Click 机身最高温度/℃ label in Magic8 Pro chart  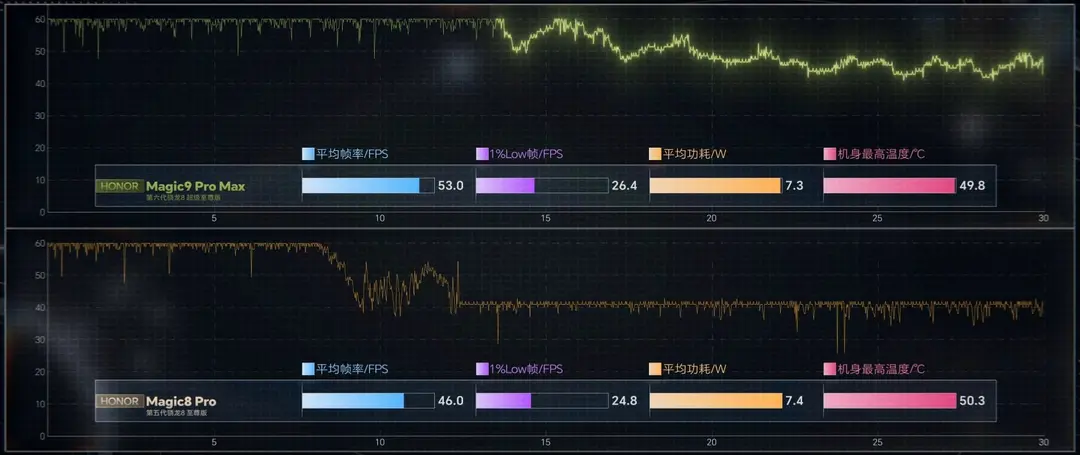point(882,369)
